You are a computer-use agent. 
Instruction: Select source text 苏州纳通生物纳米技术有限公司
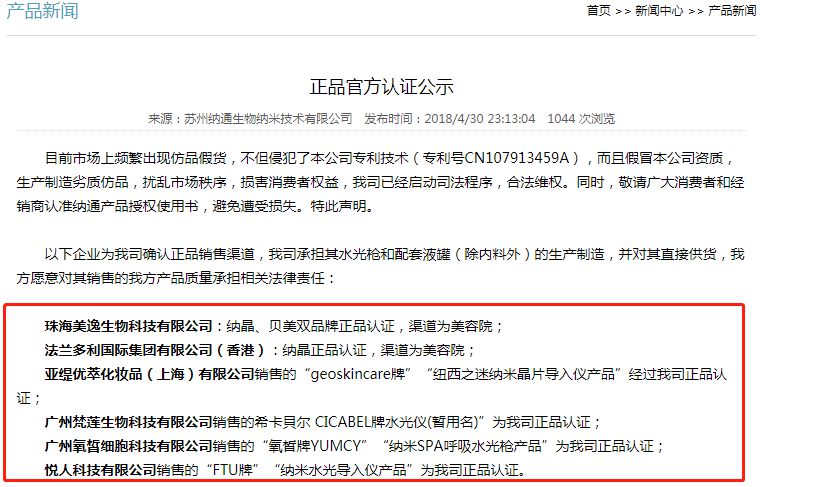pos(268,118)
